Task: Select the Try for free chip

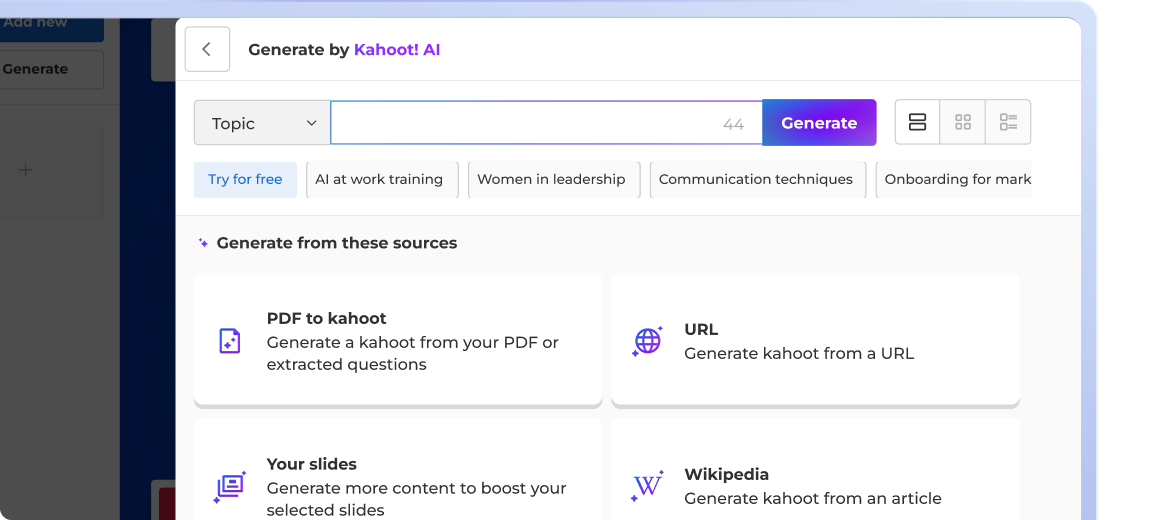Action: [x=245, y=179]
